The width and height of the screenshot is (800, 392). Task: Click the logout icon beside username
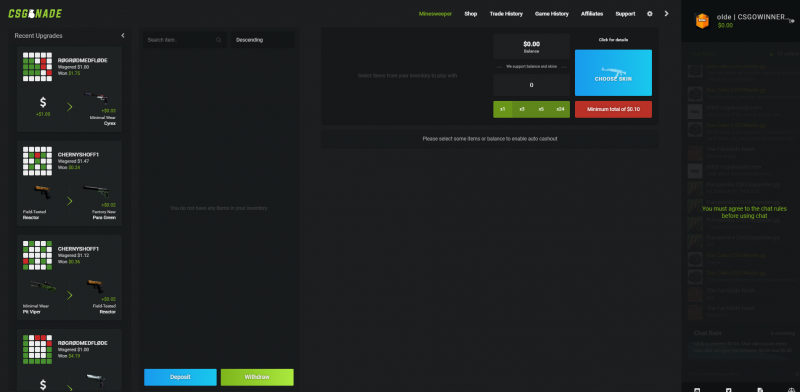click(792, 21)
